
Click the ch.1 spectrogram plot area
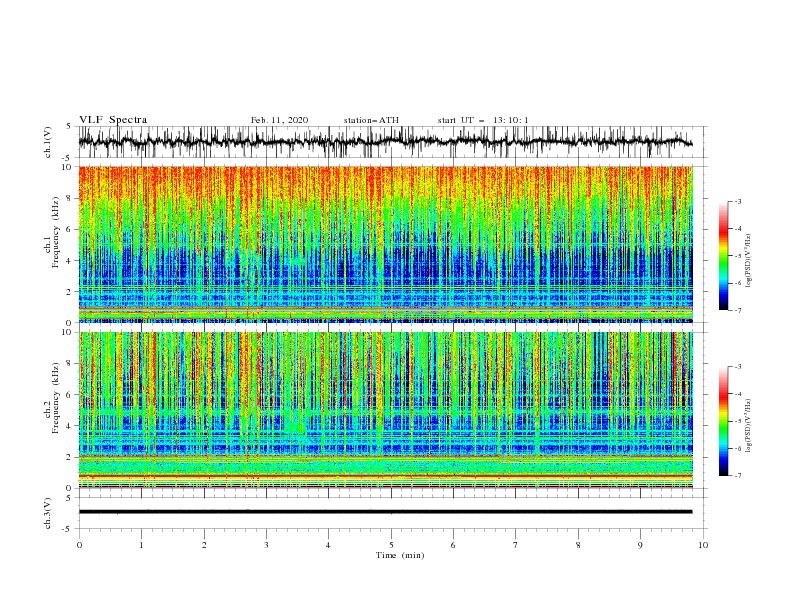click(x=386, y=244)
